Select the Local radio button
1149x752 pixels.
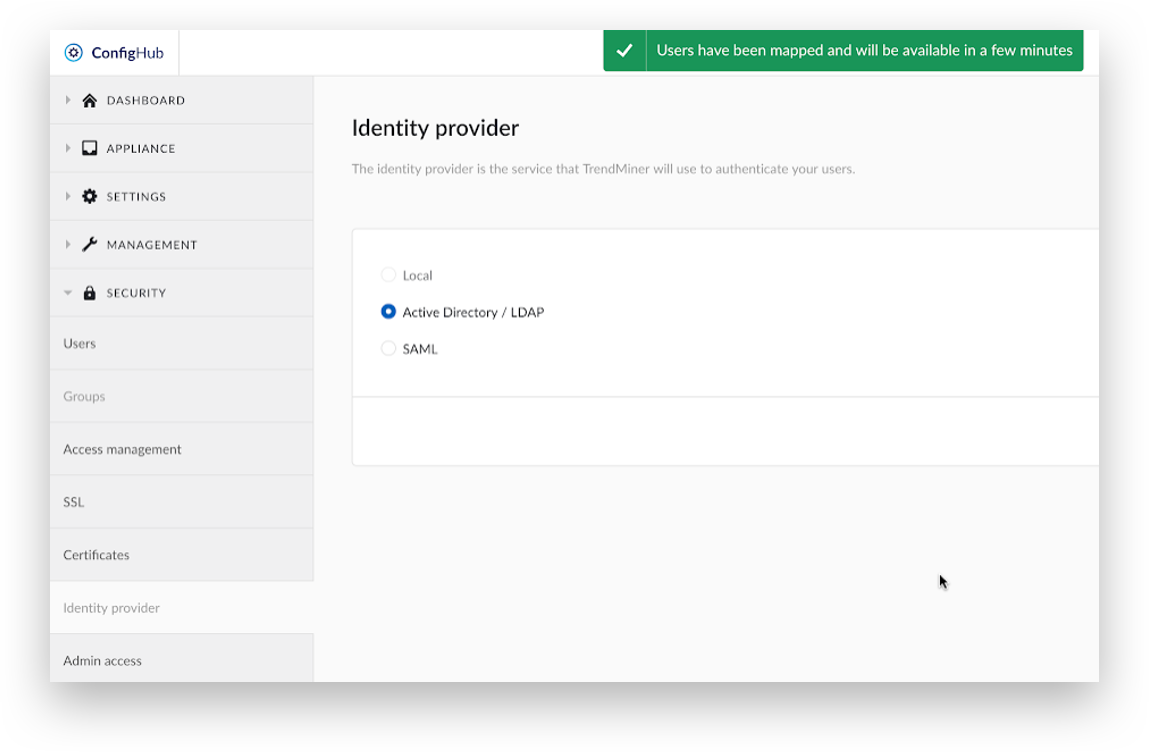(x=388, y=275)
